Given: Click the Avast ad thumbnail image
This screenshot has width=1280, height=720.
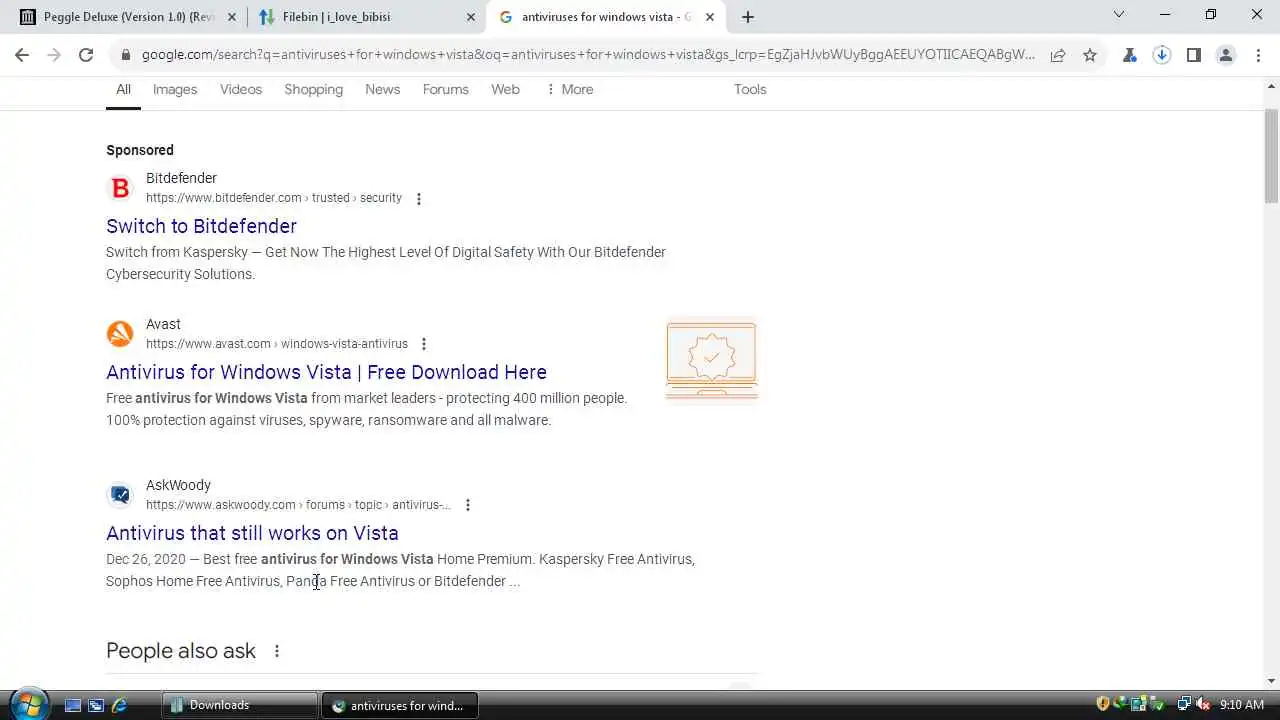Looking at the screenshot, I should pos(712,360).
